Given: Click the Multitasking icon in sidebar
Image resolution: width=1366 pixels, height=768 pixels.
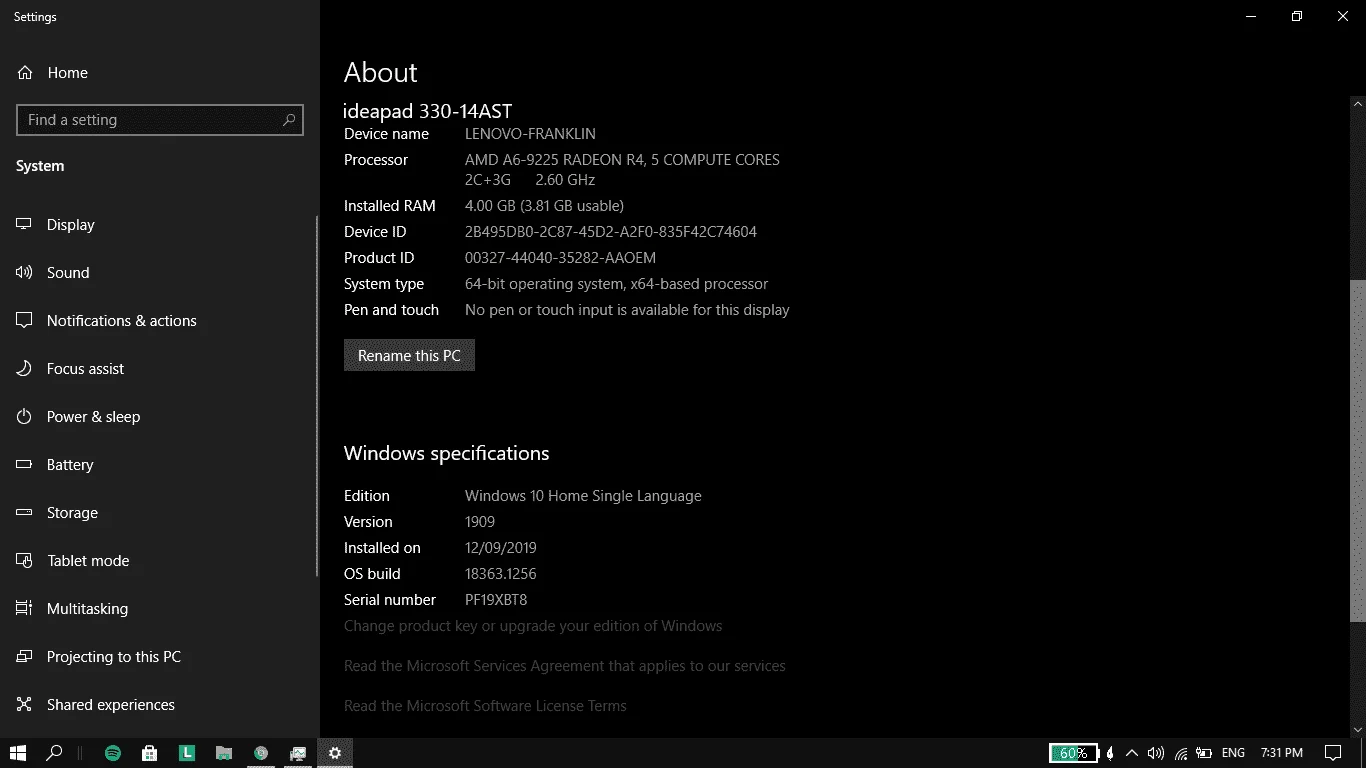Looking at the screenshot, I should 24,609.
